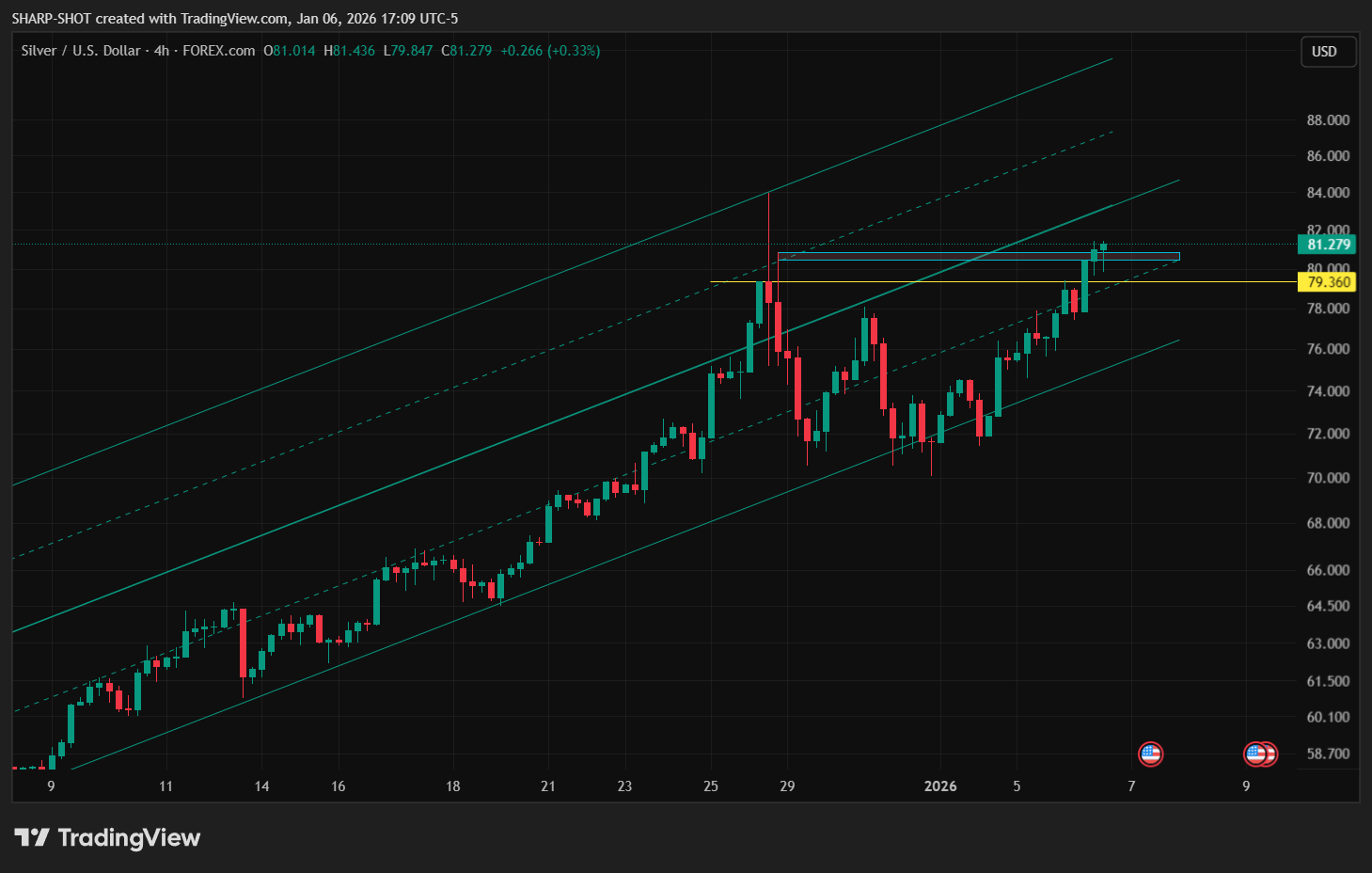Click the 84.000 price axis label

pyautogui.click(x=1328, y=193)
